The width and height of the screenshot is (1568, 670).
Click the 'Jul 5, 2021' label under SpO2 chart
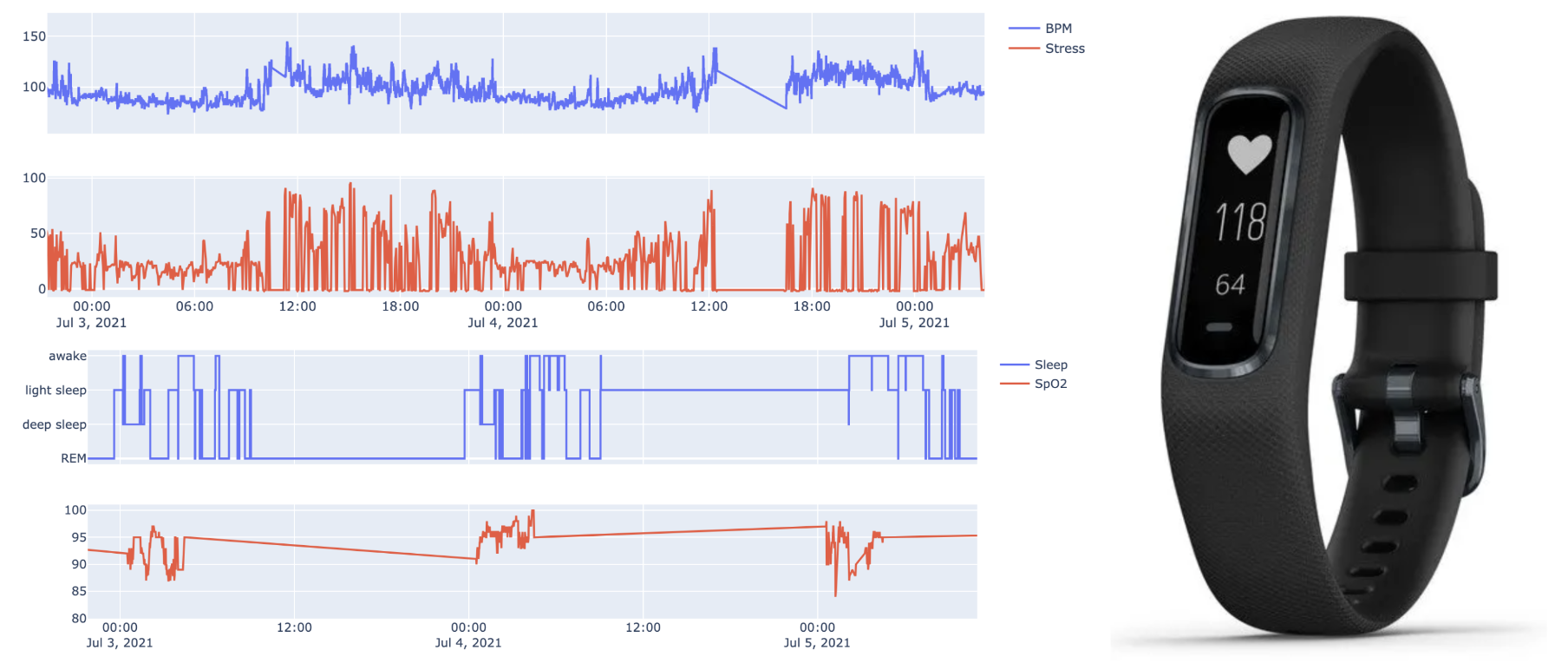coord(817,643)
